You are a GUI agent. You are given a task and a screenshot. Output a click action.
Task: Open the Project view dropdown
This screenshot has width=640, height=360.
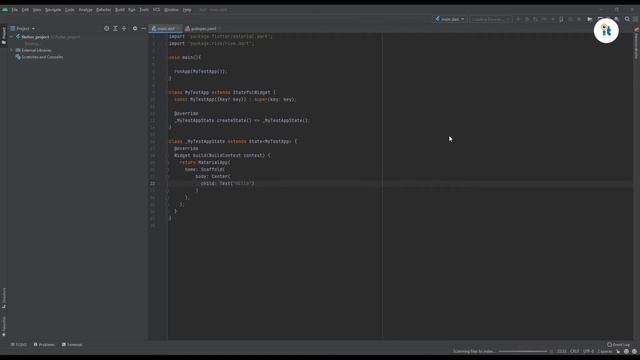coord(23,29)
